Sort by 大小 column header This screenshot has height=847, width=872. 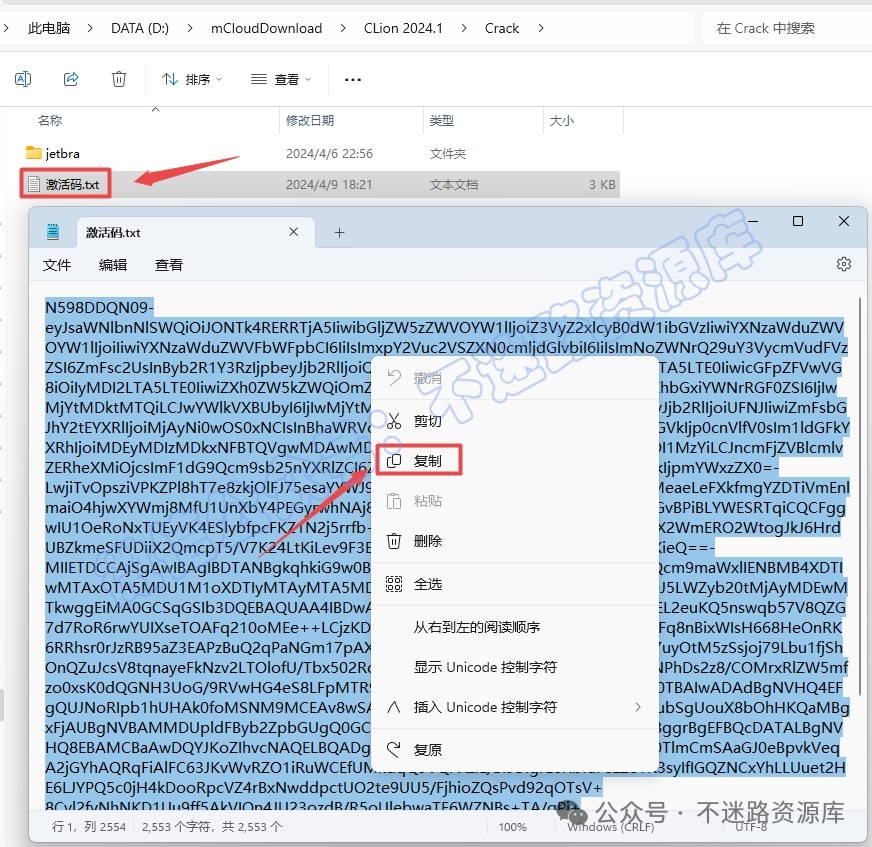tap(562, 120)
